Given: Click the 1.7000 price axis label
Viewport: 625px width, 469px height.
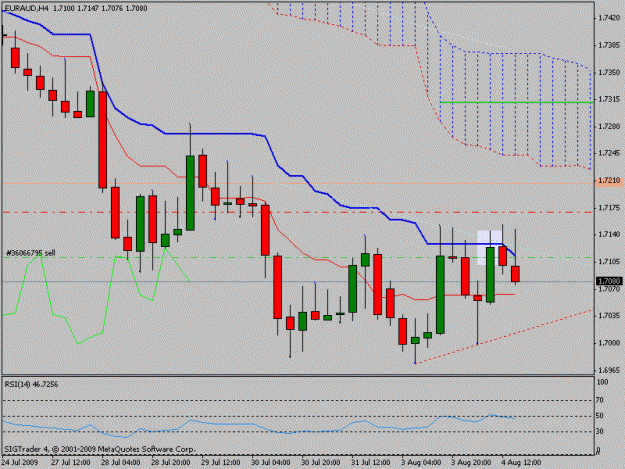Looking at the screenshot, I should (609, 343).
